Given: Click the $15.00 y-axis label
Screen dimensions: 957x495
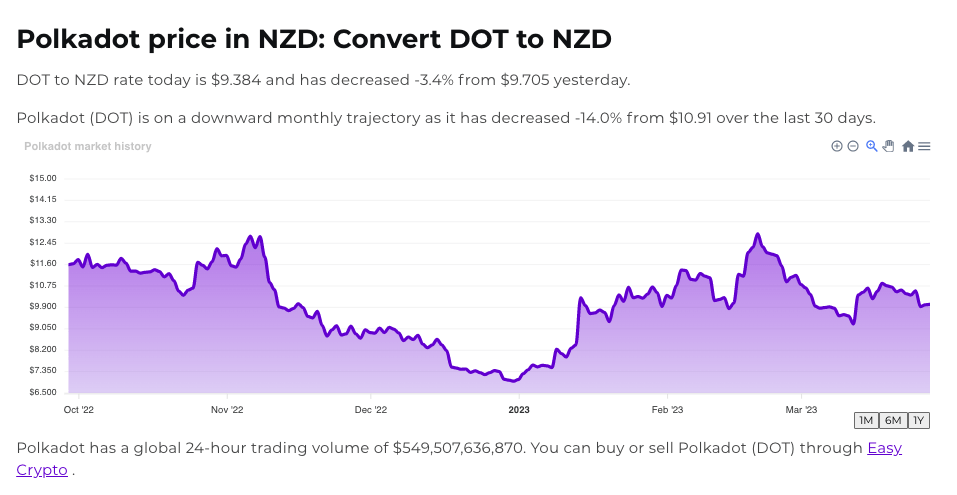Looking at the screenshot, I should (x=43, y=178).
